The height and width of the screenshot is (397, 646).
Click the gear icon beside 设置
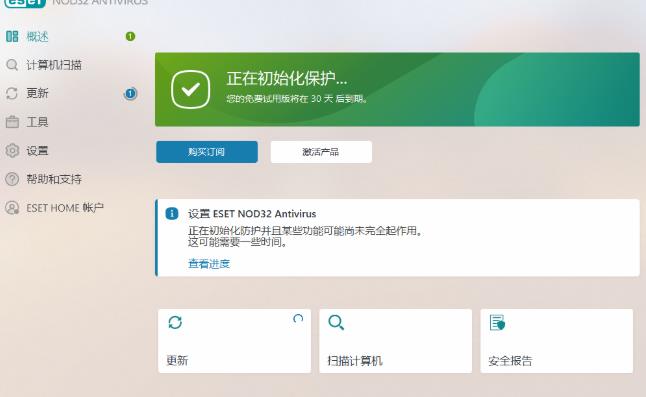click(x=12, y=150)
